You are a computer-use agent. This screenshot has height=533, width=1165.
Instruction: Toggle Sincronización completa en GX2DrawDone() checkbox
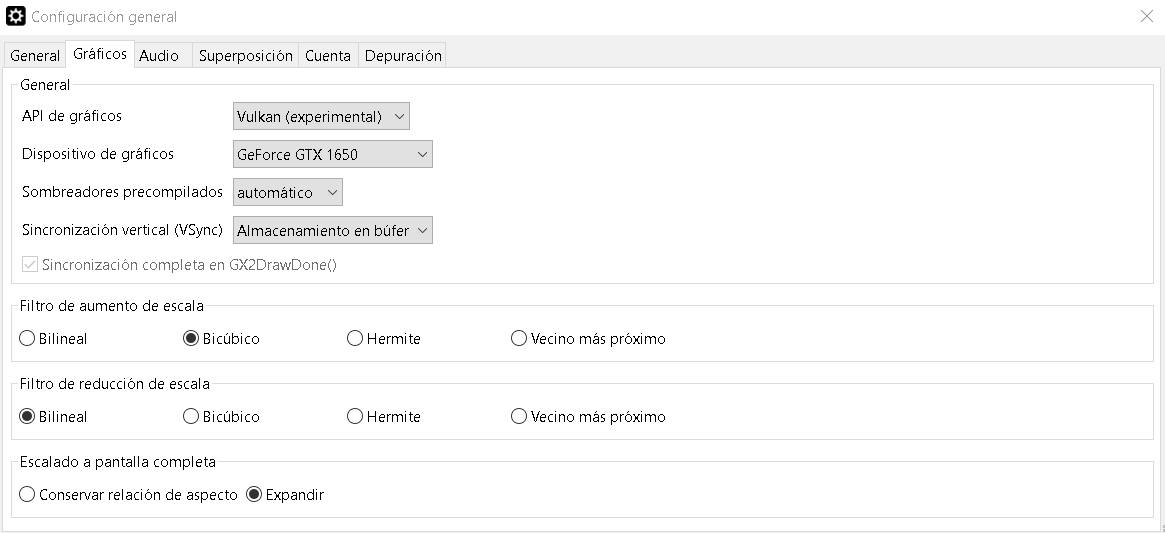(x=30, y=265)
